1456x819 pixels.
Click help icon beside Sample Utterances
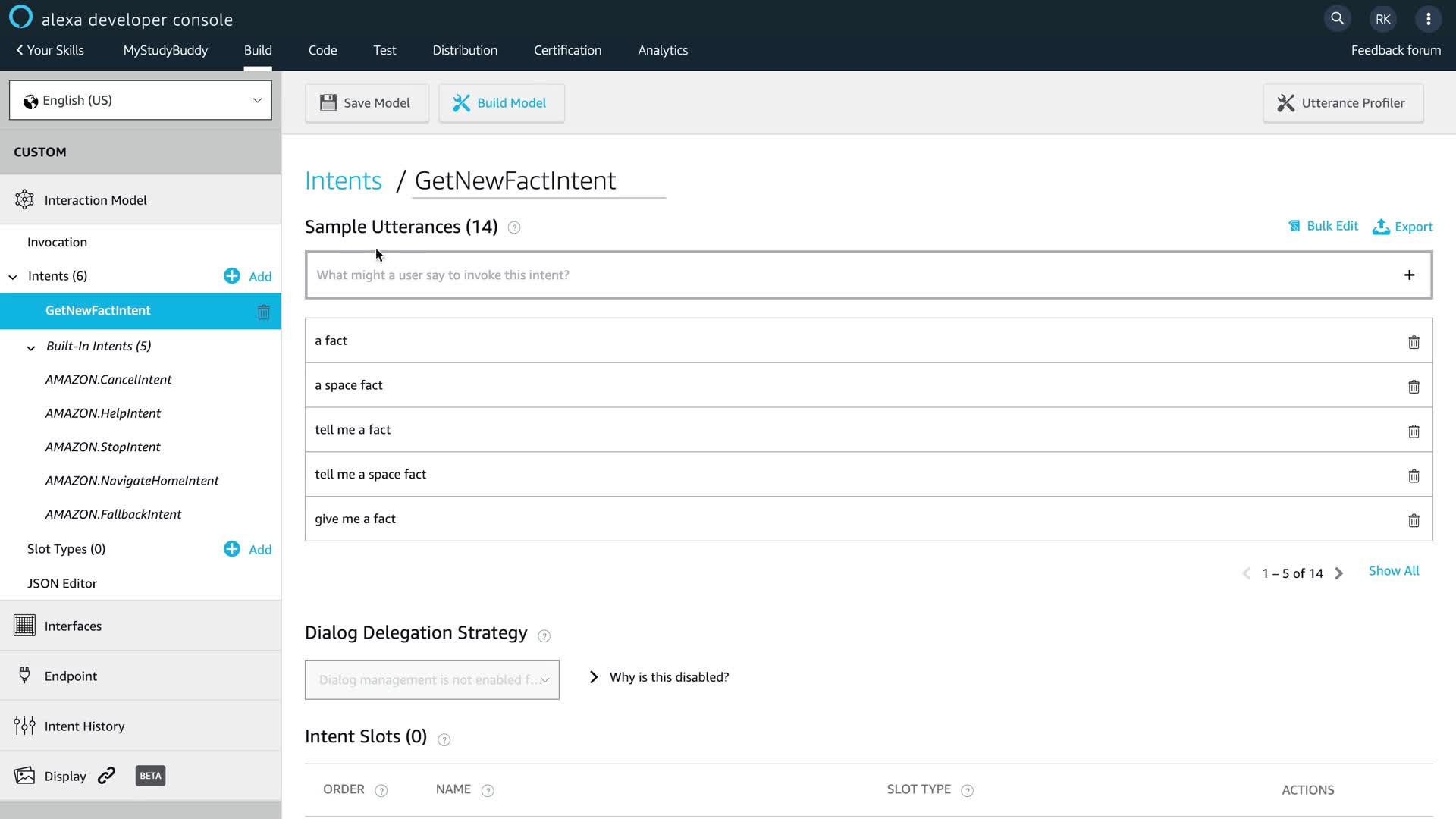[x=514, y=227]
